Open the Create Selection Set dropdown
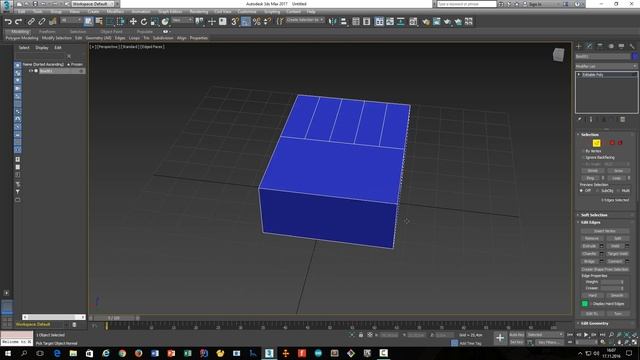The width and height of the screenshot is (640, 360). pos(305,20)
